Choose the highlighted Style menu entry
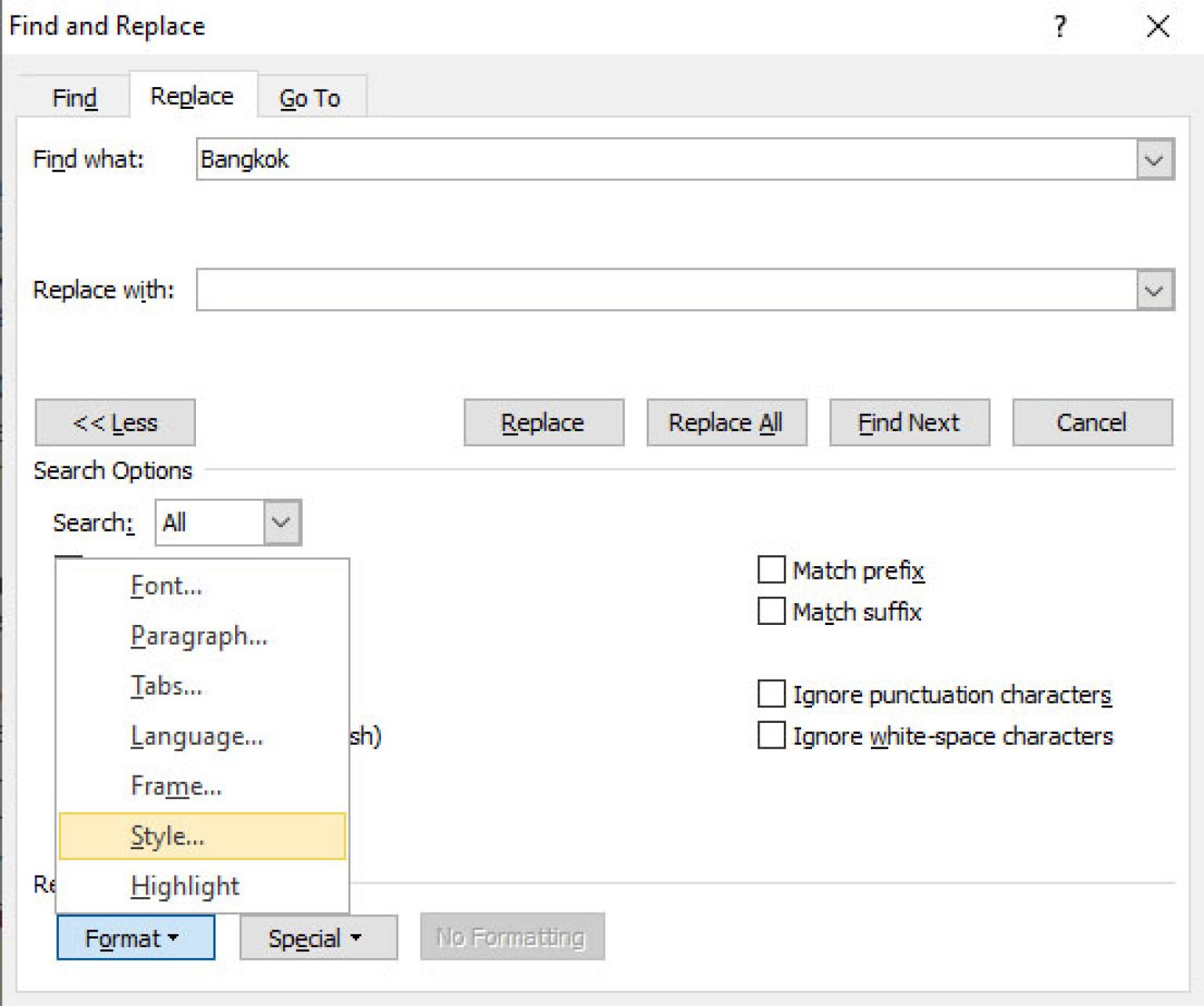The height and width of the screenshot is (1006, 1204). click(x=167, y=836)
